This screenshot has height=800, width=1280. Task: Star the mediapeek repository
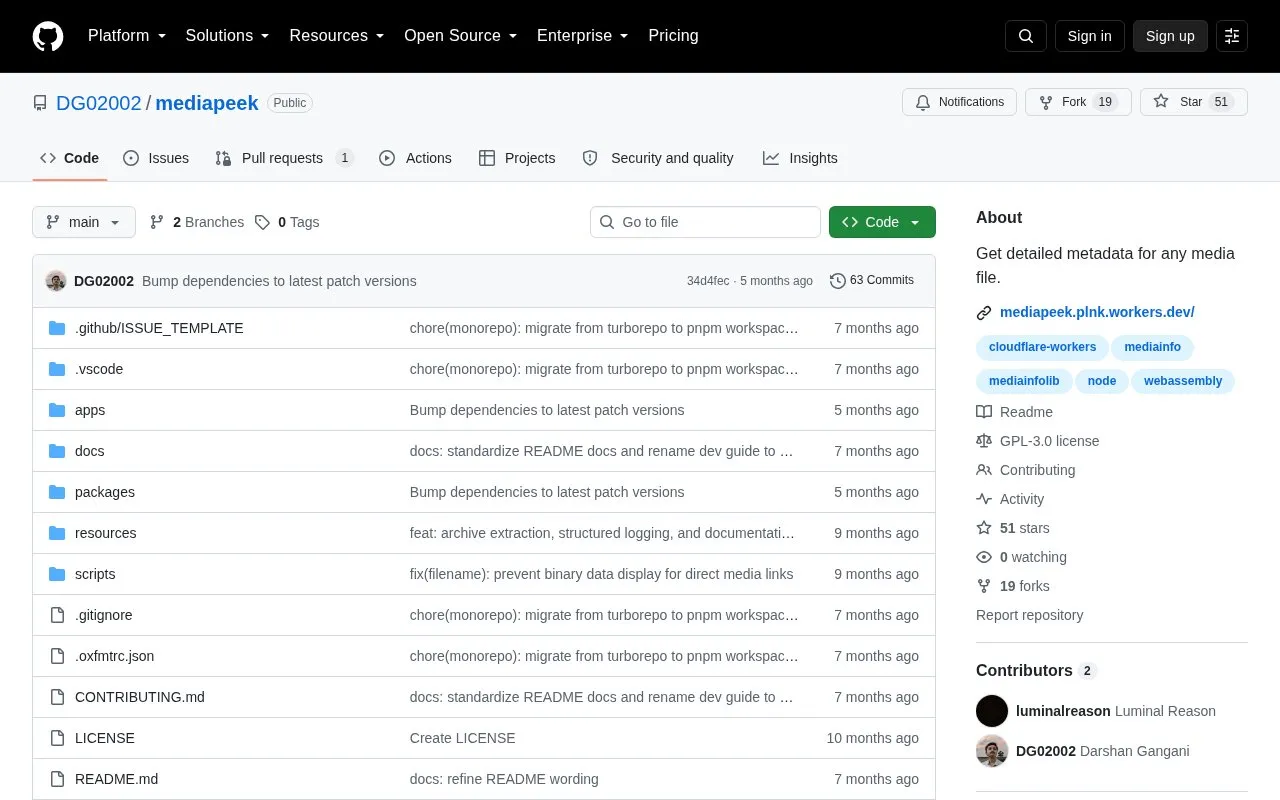coord(1193,102)
